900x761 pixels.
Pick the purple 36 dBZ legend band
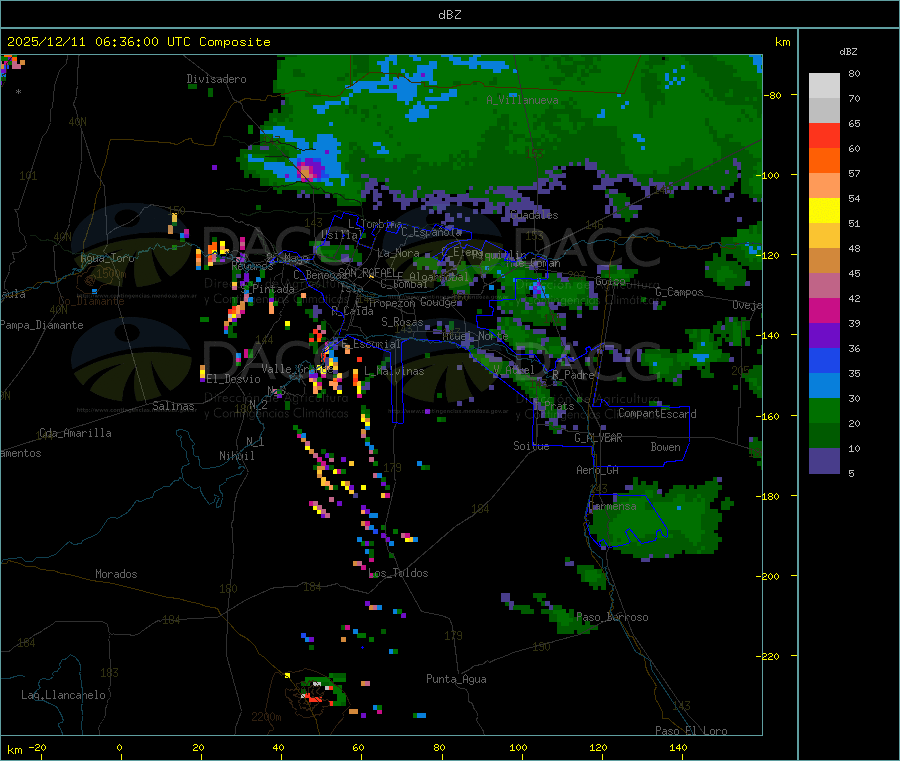click(x=824, y=336)
